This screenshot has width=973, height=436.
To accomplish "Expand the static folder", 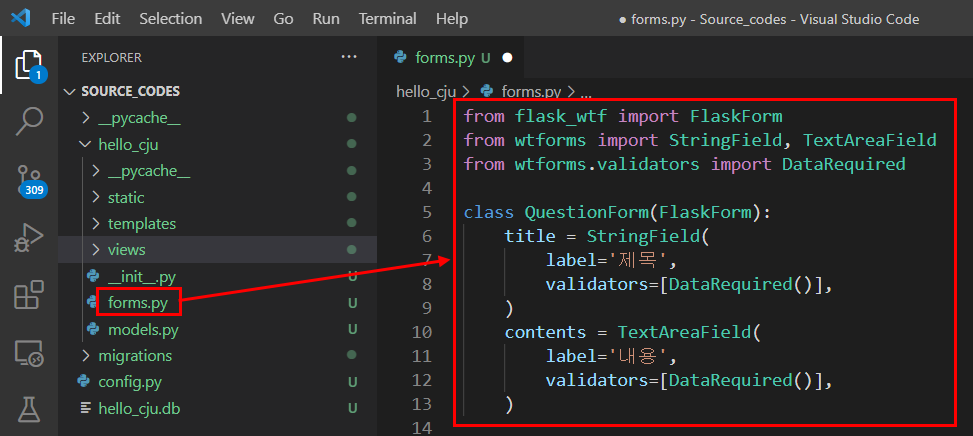I will click(95, 197).
